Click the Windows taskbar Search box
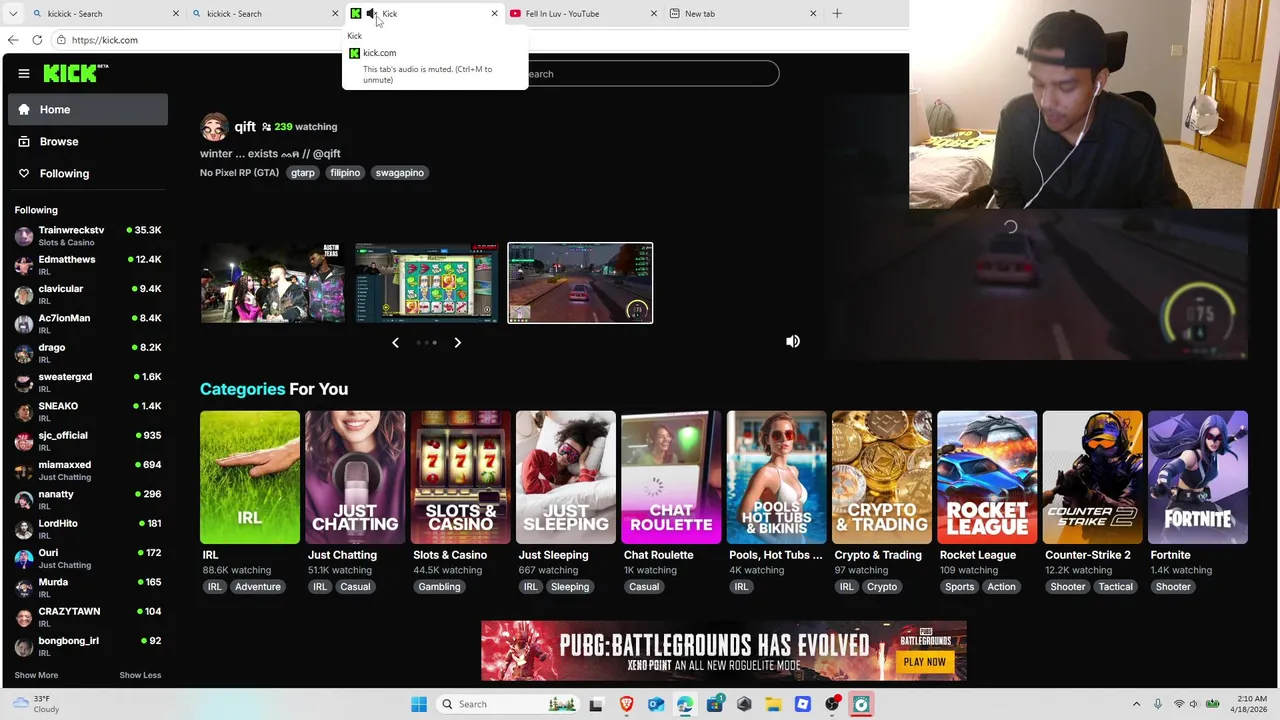This screenshot has height=720, width=1280. click(510, 704)
